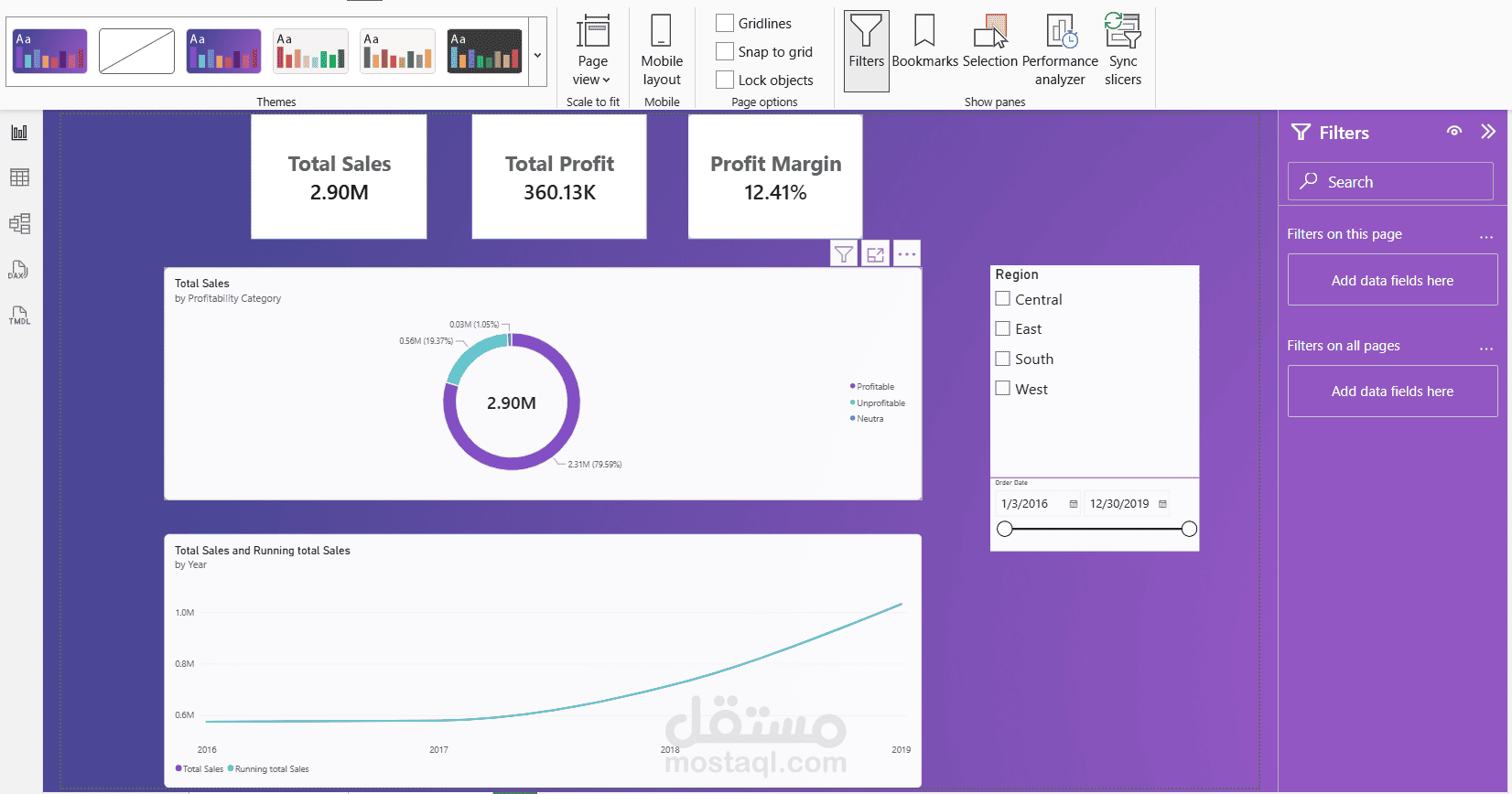Open Filters on this page options menu
Screen dimensions: 1512x794
click(1486, 237)
